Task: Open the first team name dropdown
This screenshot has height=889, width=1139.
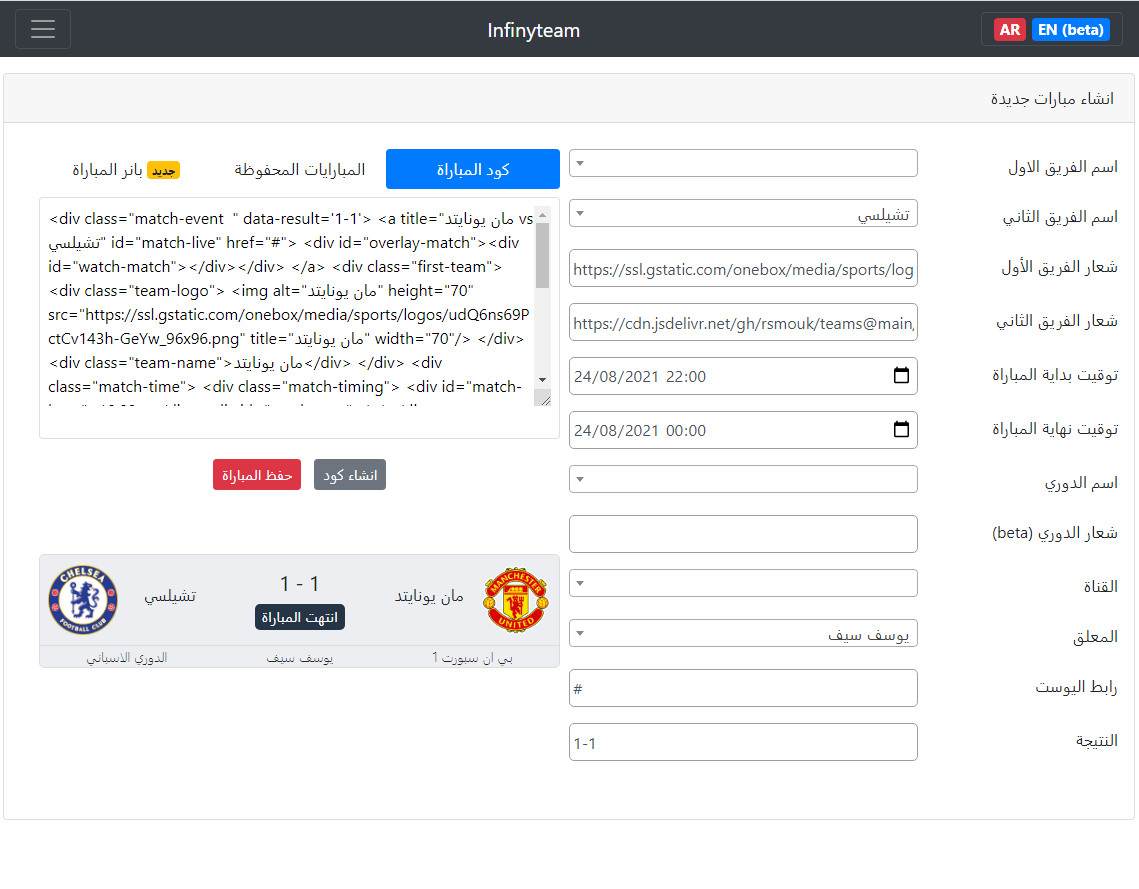Action: 743,162
